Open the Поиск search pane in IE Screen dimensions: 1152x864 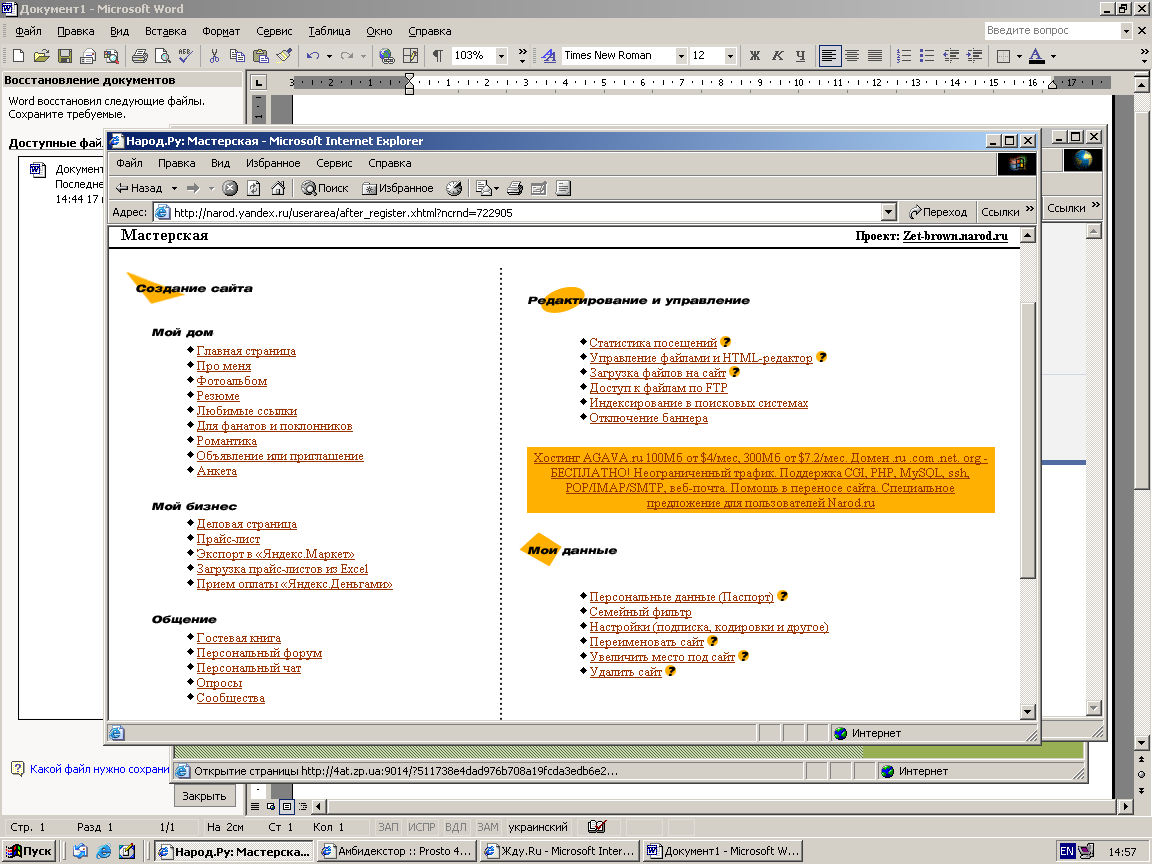(x=325, y=188)
